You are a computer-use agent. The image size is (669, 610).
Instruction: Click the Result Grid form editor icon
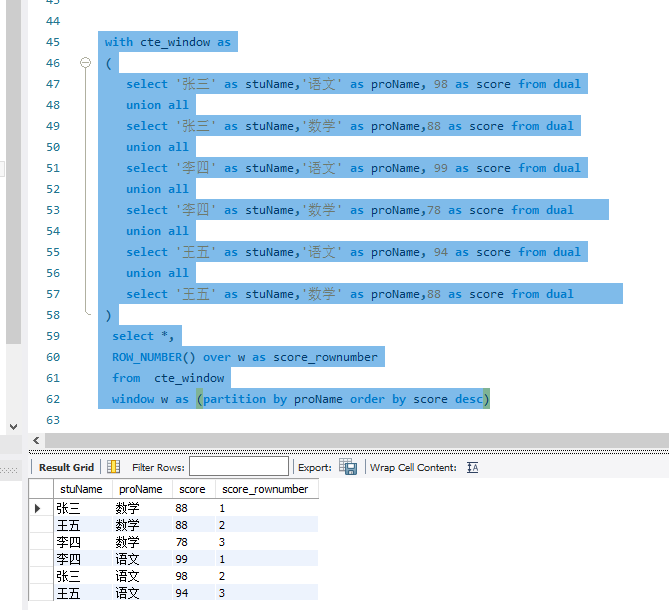coord(113,467)
